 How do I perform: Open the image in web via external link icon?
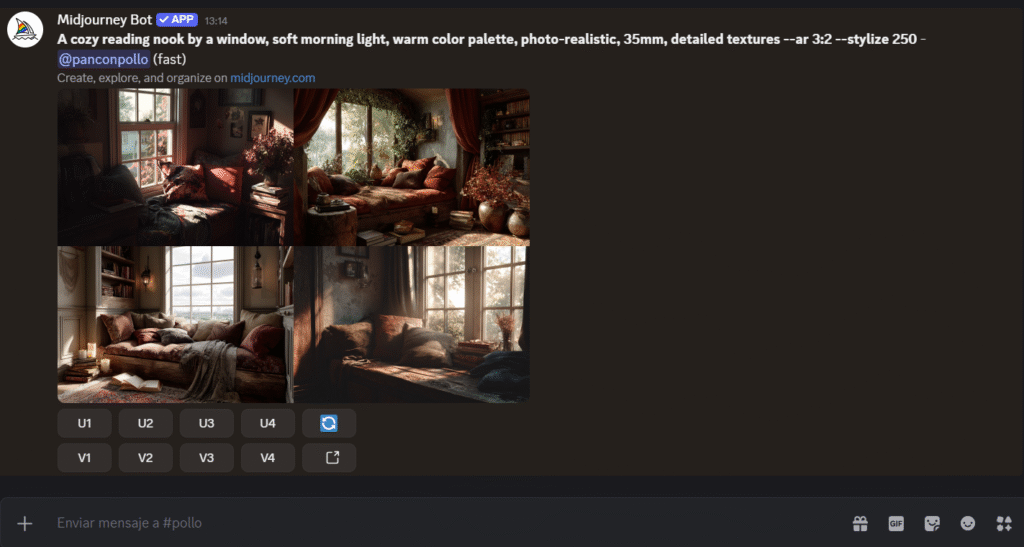pyautogui.click(x=329, y=458)
